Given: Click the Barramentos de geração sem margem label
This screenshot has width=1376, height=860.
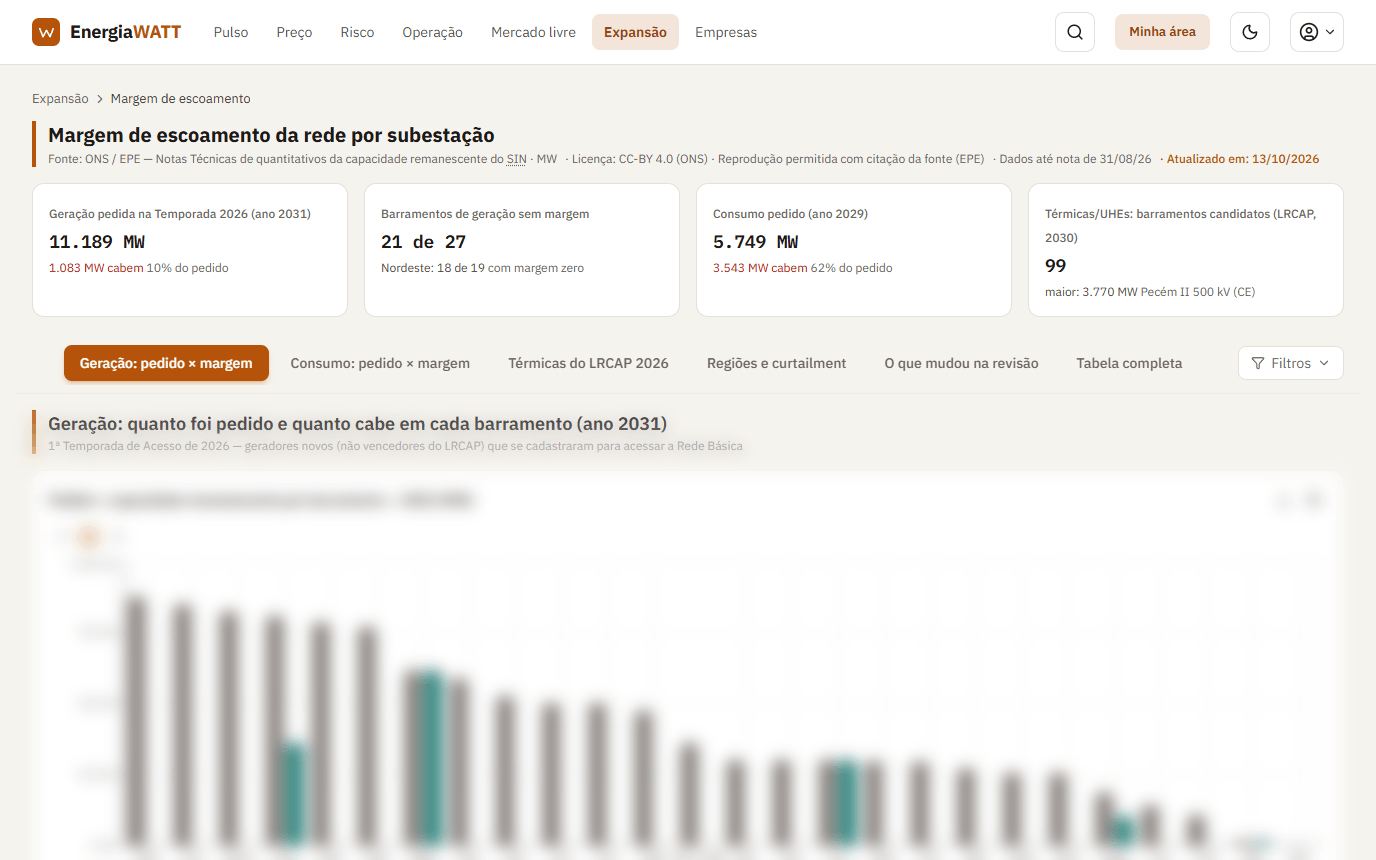Looking at the screenshot, I should 485,214.
